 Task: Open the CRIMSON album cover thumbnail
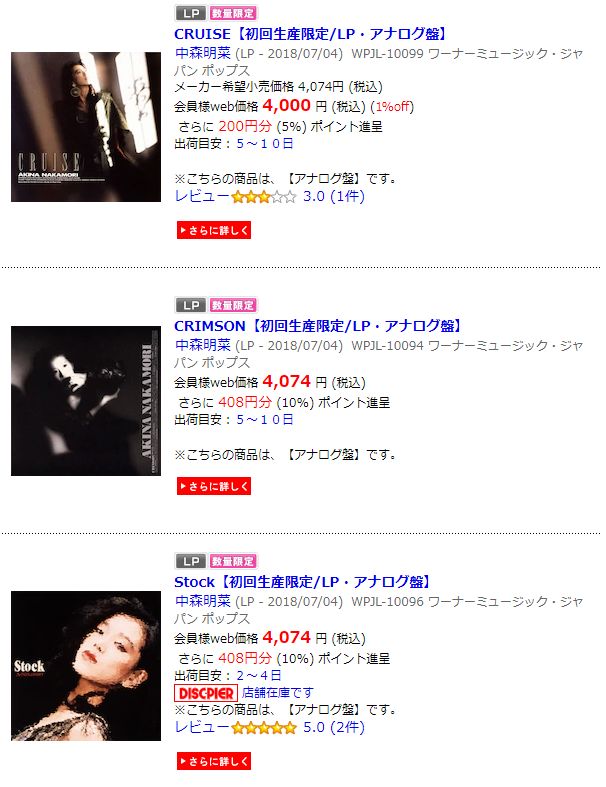86,401
